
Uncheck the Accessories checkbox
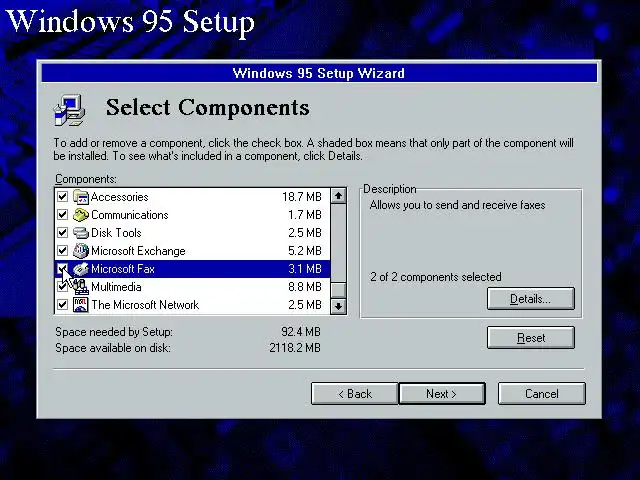pyautogui.click(x=62, y=197)
